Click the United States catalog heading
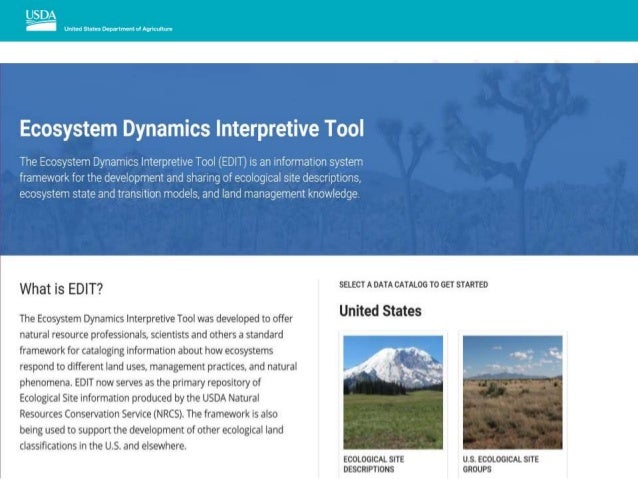Image resolution: width=638 pixels, height=479 pixels. tap(380, 311)
